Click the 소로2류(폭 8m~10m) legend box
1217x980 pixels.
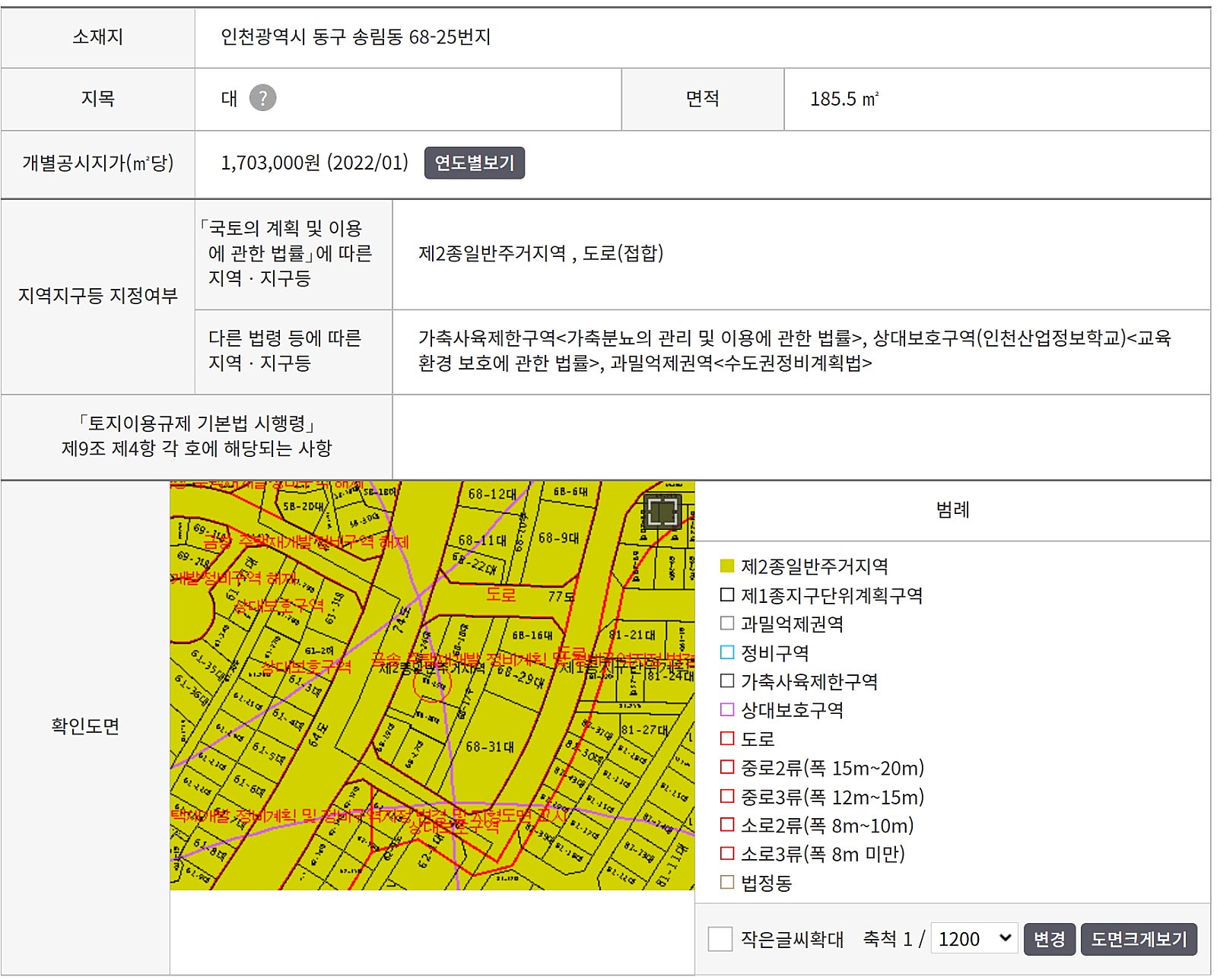click(727, 825)
